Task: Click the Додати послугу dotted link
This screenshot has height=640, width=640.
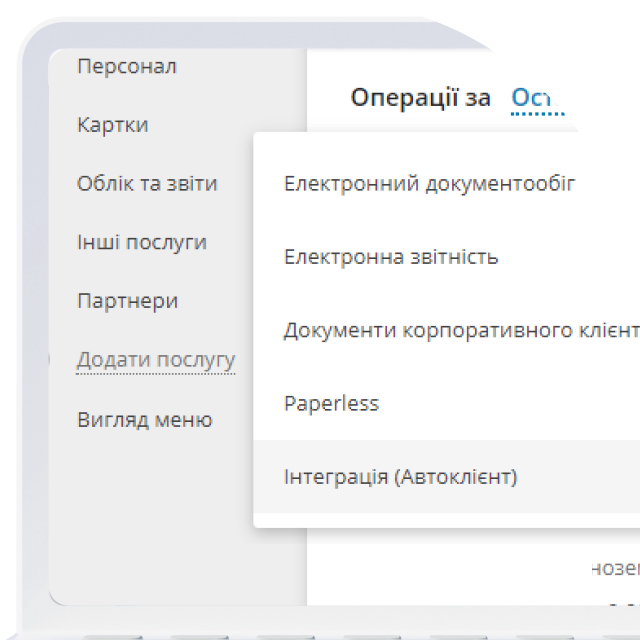Action: (156, 360)
